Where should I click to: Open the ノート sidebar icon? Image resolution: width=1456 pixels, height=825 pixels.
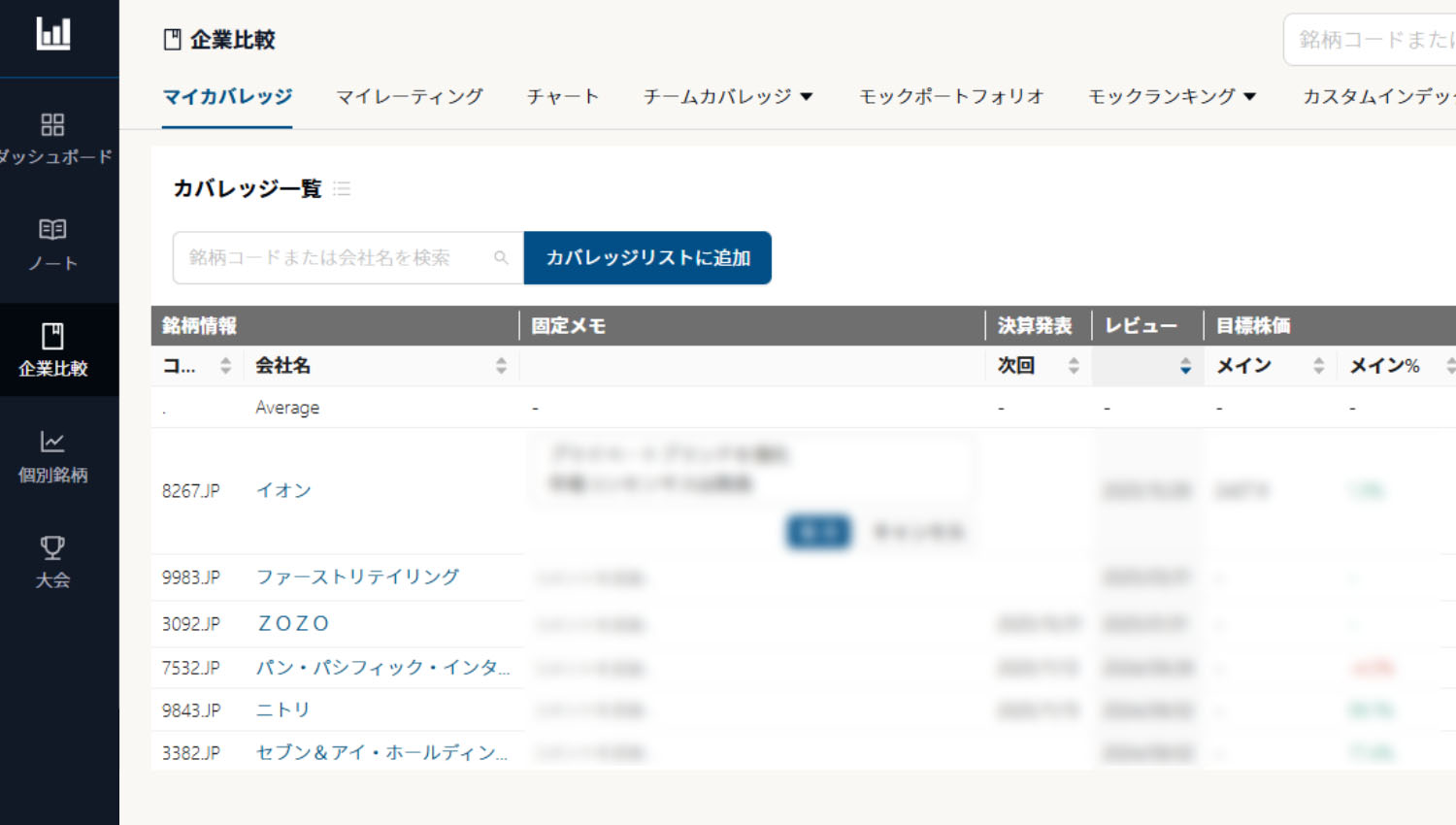coord(52,230)
